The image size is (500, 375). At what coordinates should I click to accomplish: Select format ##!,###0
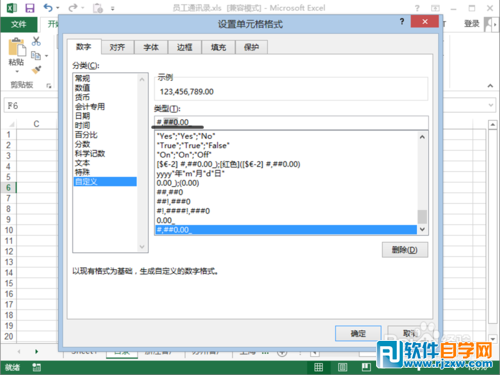[286, 201]
